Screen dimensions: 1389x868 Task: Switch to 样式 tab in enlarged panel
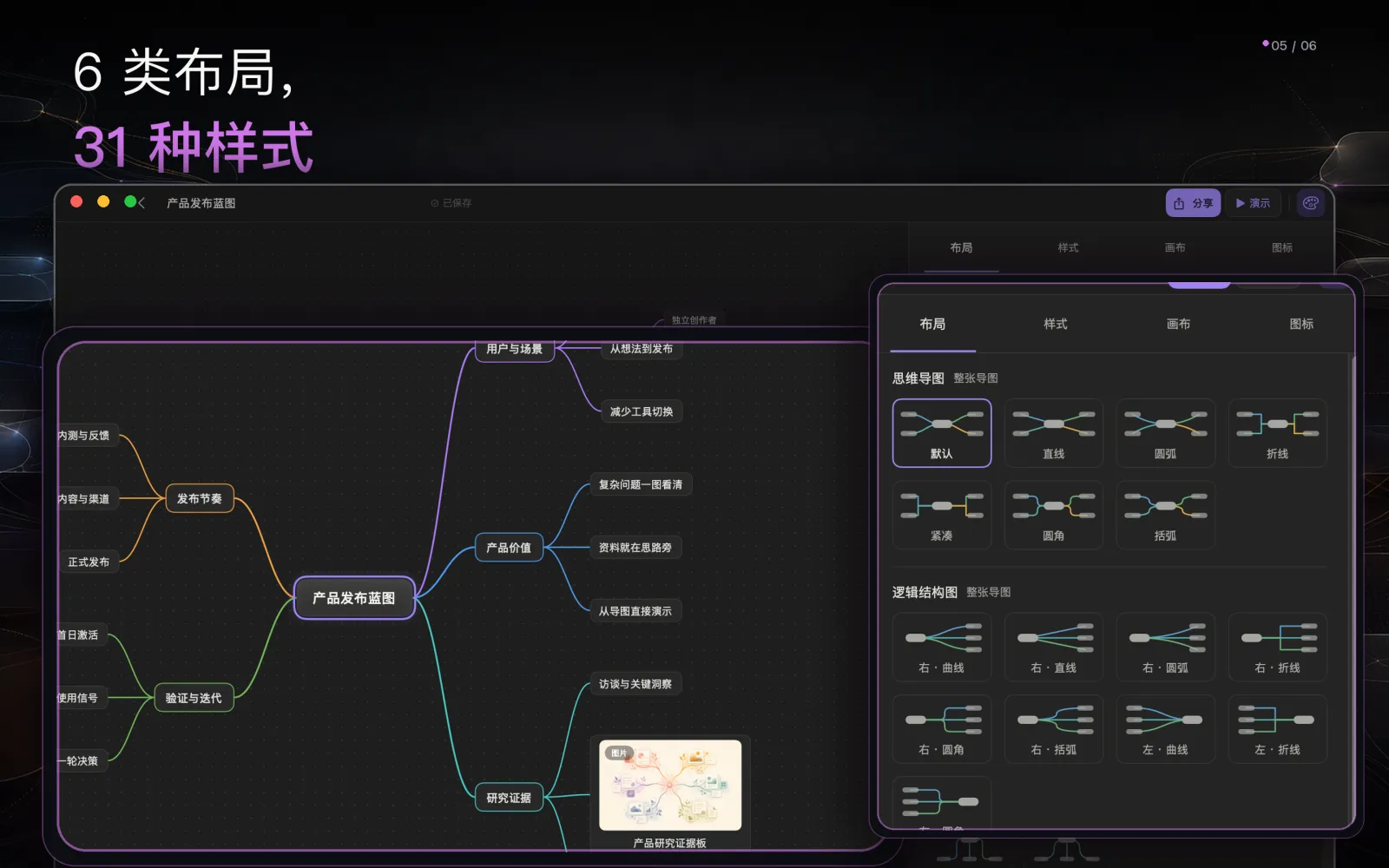pyautogui.click(x=1056, y=324)
